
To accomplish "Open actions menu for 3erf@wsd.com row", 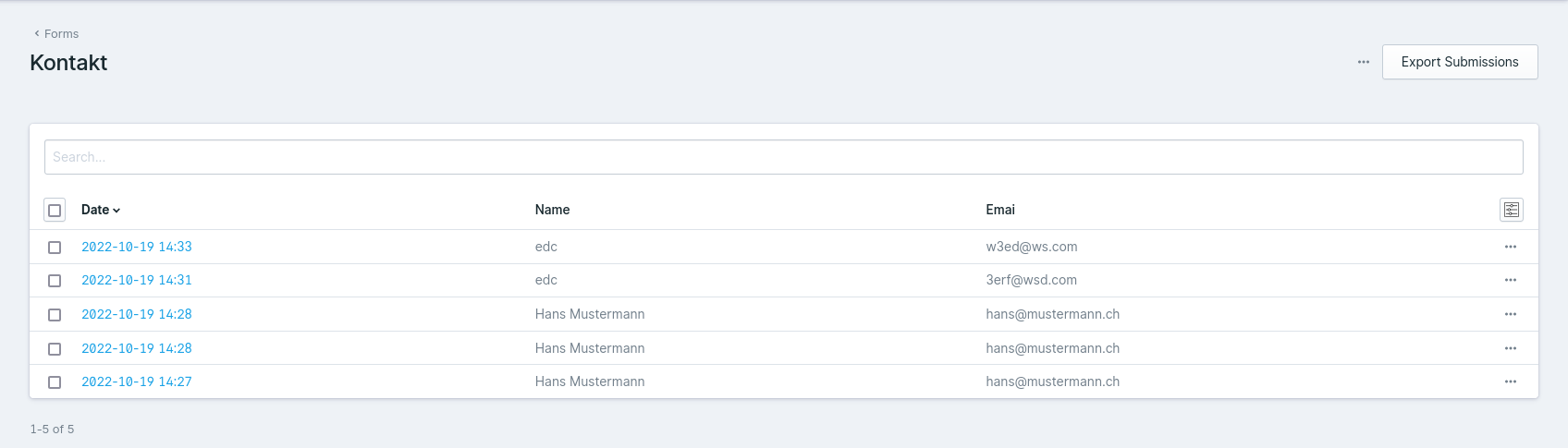I will [x=1510, y=280].
